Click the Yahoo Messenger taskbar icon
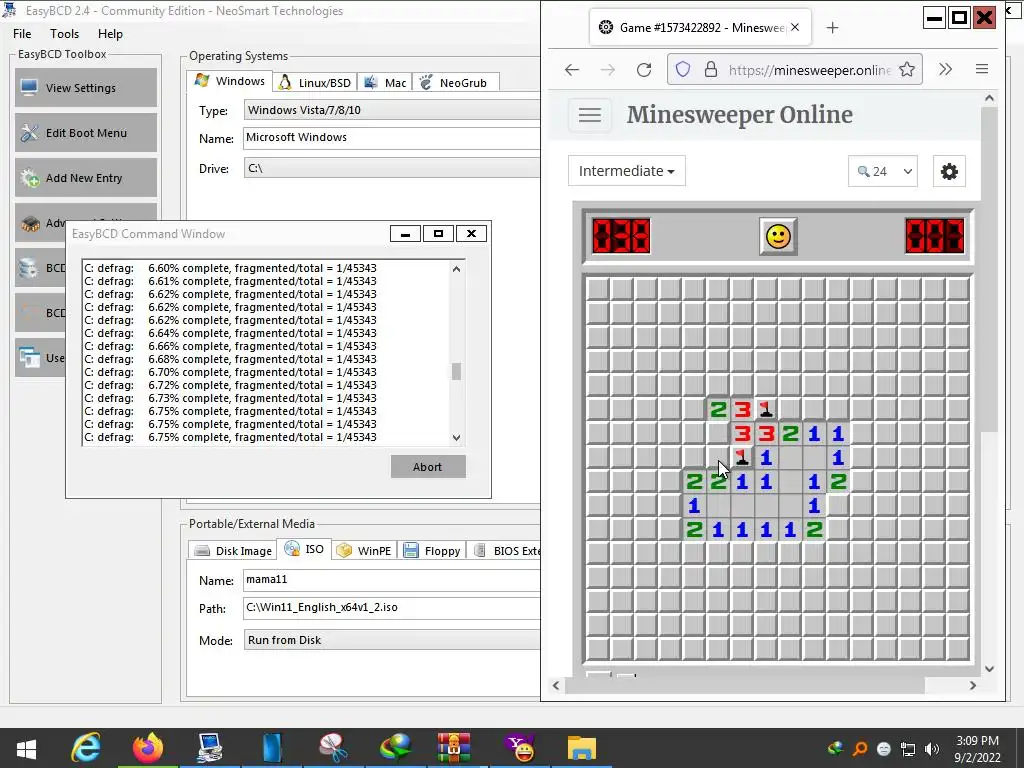The width and height of the screenshot is (1024, 768). 520,748
